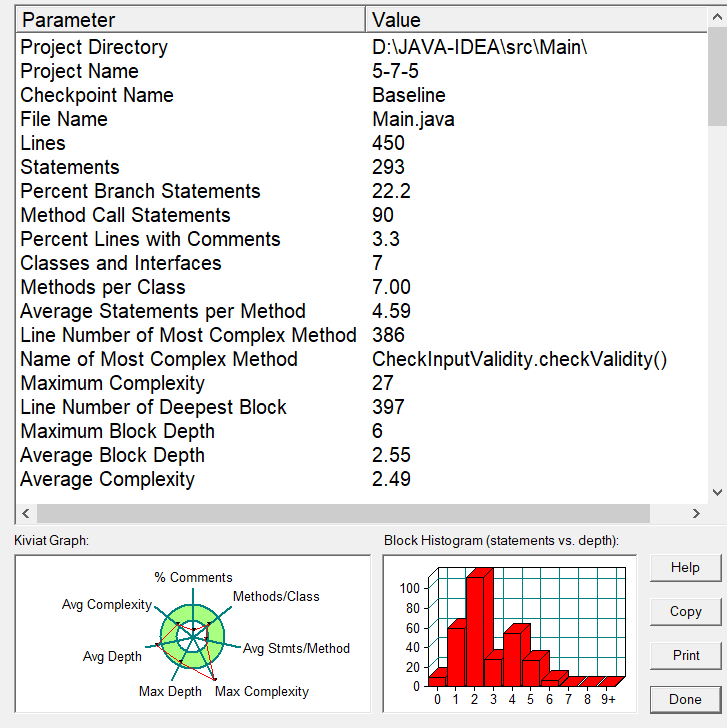Select the Percent Branch Statements row
Screen dimensions: 727x728
pyautogui.click(x=362, y=191)
